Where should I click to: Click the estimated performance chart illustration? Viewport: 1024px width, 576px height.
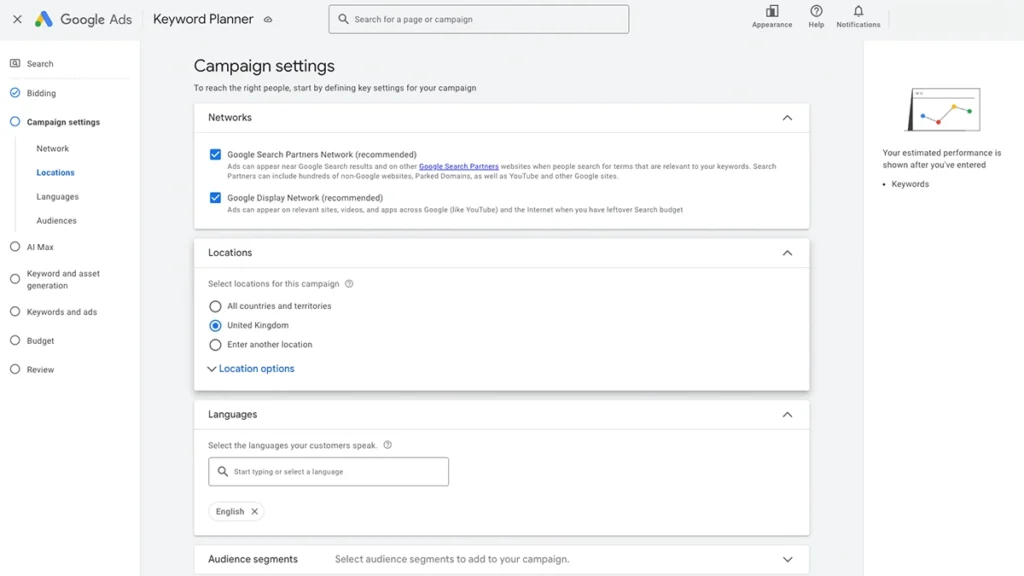[944, 110]
